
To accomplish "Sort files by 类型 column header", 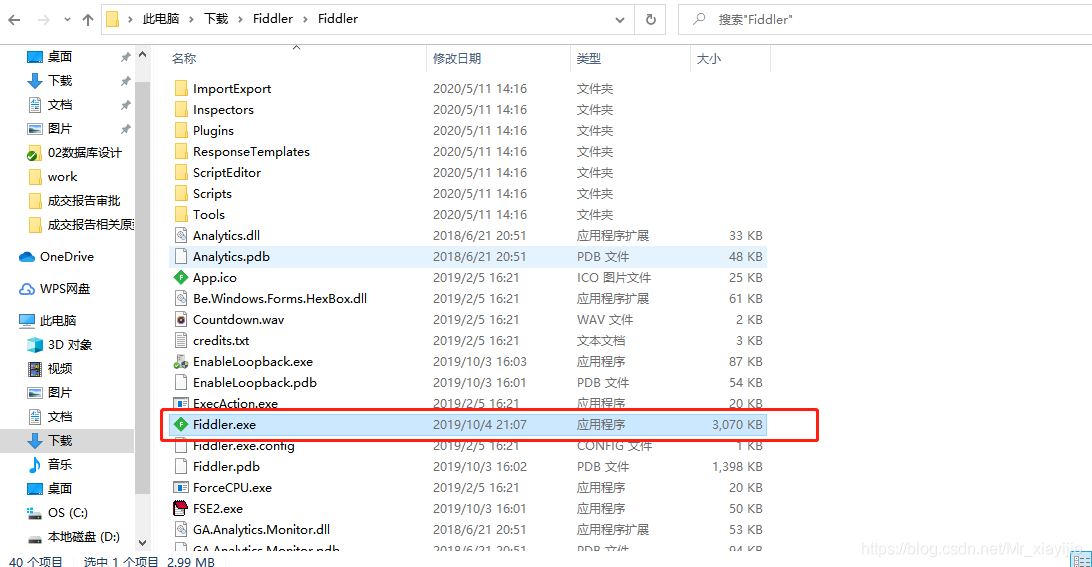I will pyautogui.click(x=588, y=59).
